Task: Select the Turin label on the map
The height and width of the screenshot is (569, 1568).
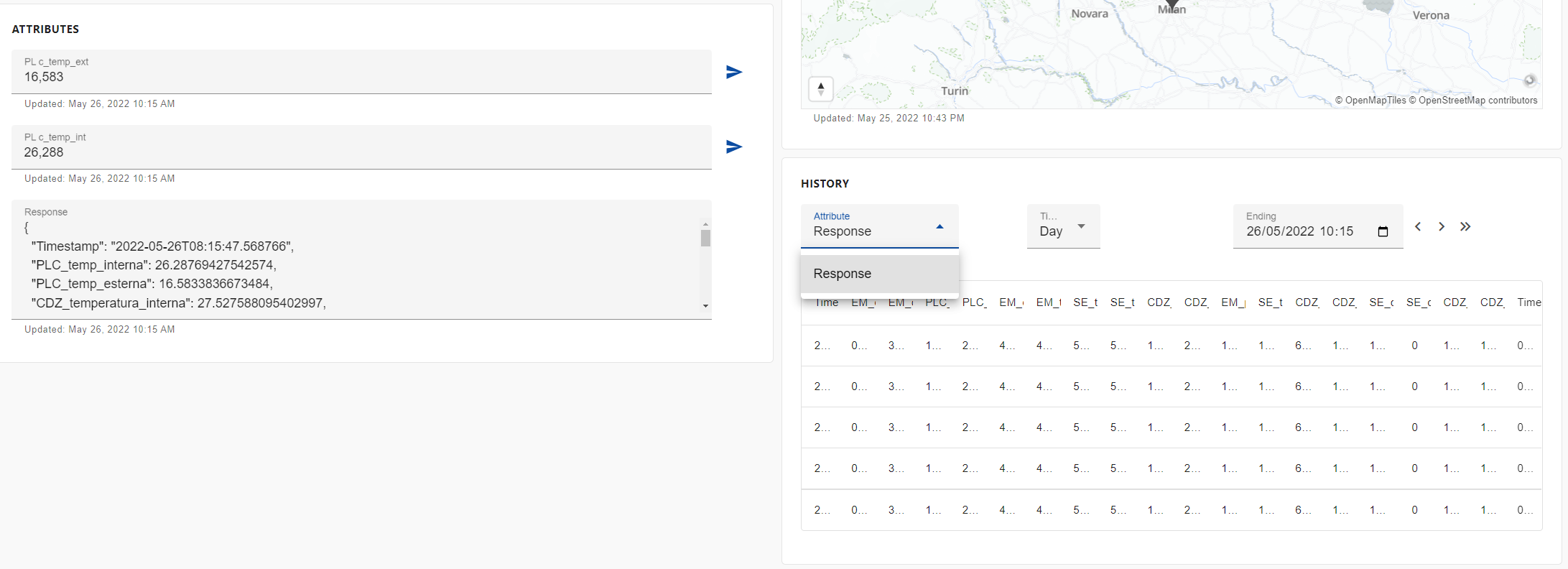Action: pos(955,91)
